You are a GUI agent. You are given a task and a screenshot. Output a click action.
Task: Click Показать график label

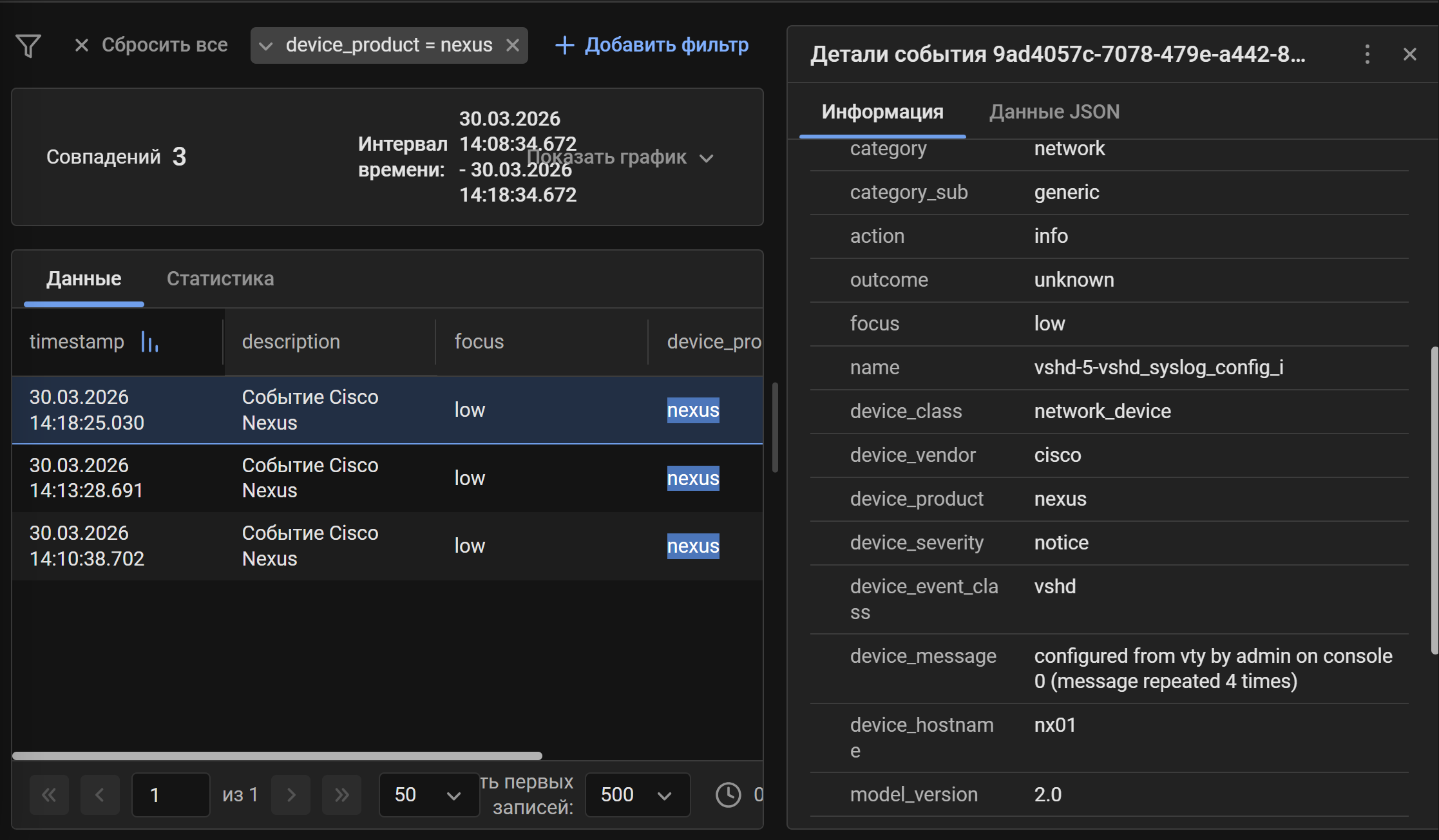[607, 157]
